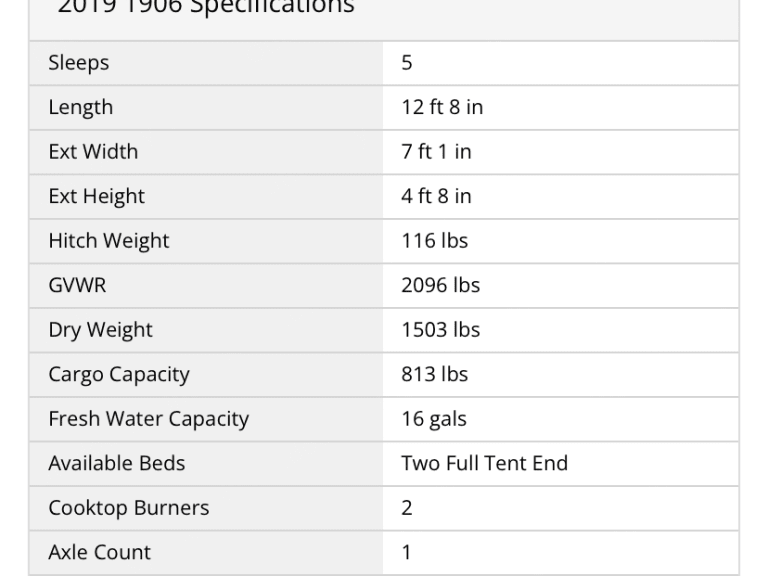Click the Ext Height label
The image size is (768, 576).
[96, 196]
